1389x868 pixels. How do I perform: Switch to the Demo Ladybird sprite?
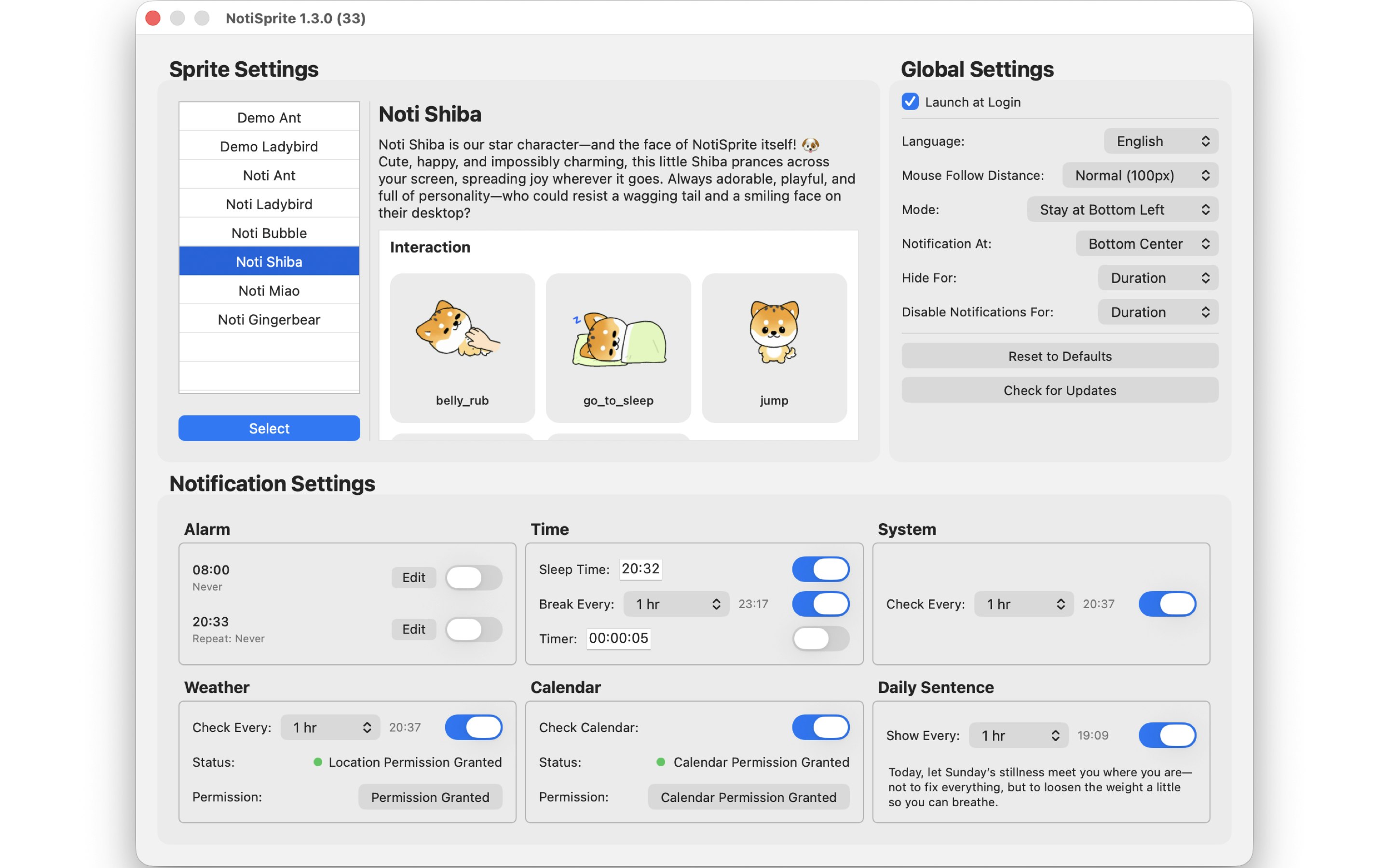click(x=269, y=146)
